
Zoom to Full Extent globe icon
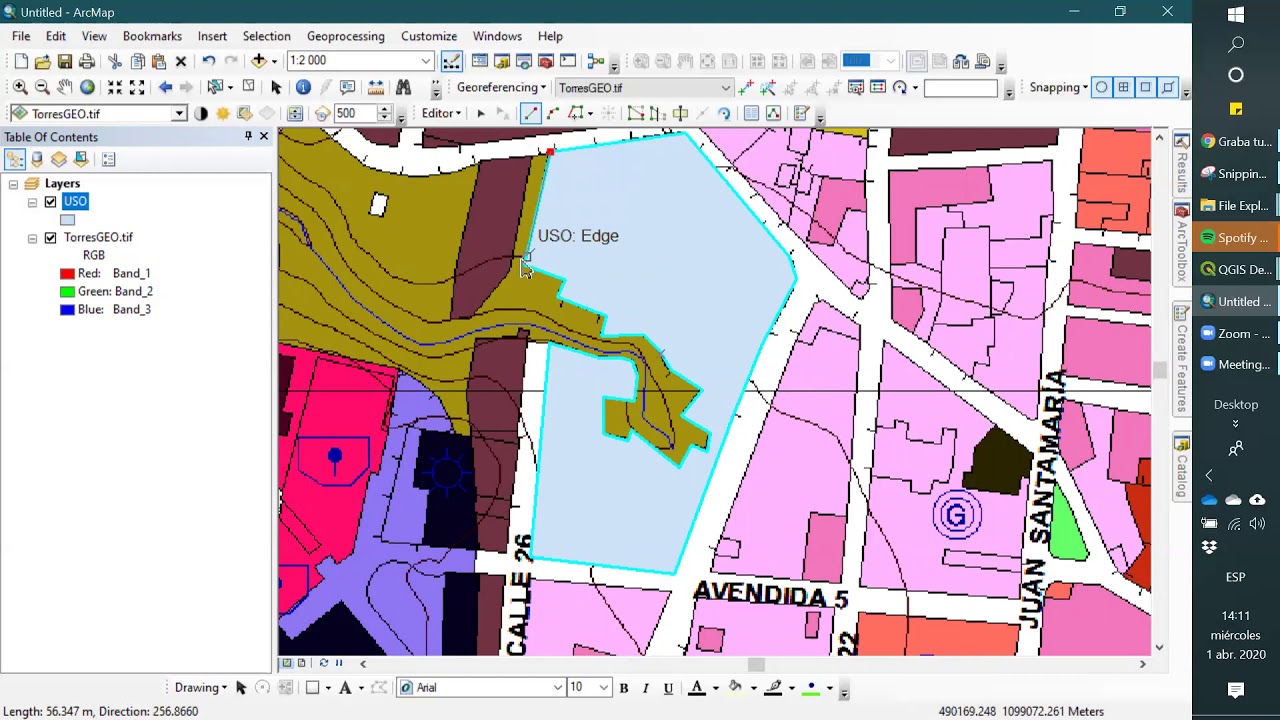(87, 88)
